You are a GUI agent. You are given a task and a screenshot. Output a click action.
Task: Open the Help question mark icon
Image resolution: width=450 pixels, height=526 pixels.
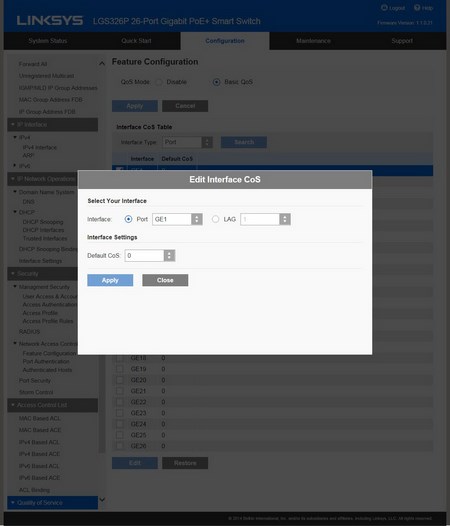[x=417, y=7]
